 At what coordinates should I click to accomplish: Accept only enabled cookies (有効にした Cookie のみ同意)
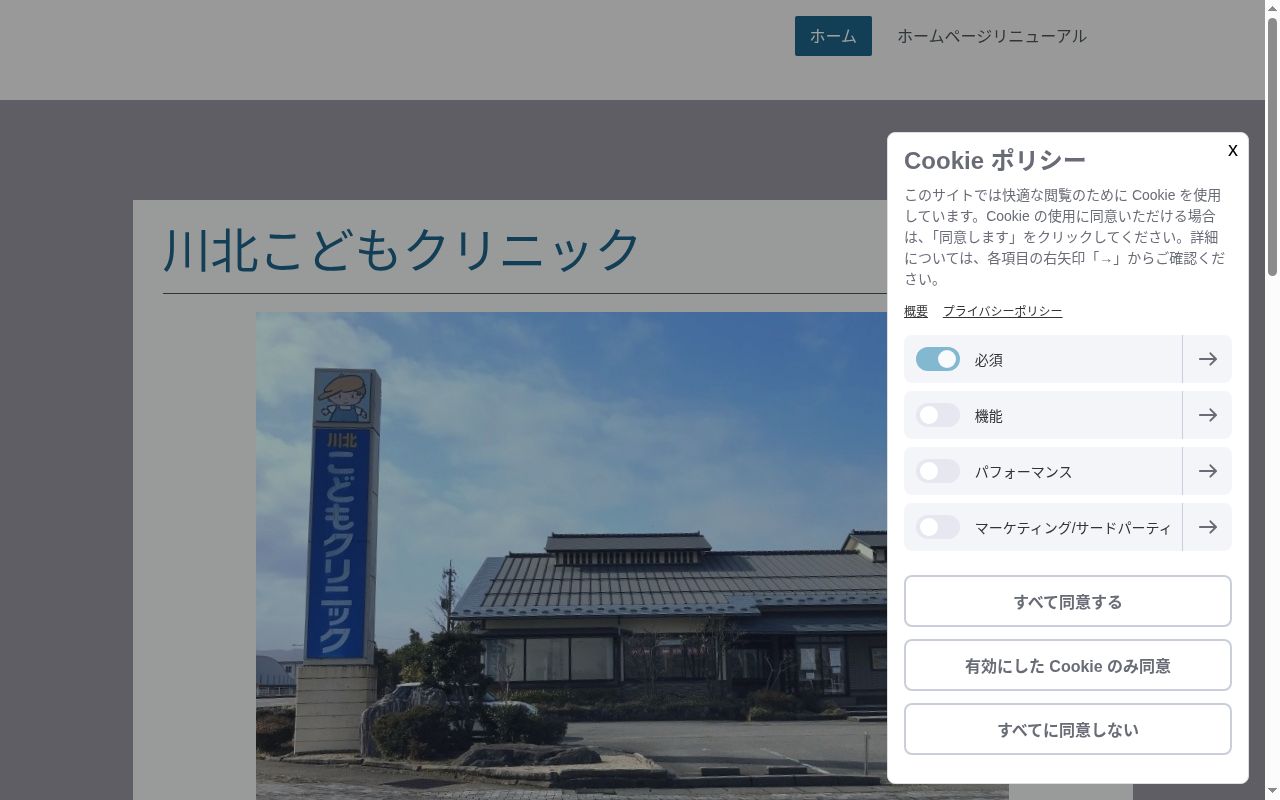click(x=1068, y=665)
